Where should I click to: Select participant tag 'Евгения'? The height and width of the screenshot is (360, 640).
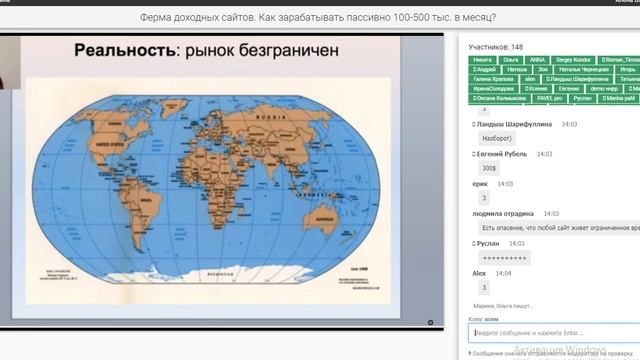[x=569, y=89]
